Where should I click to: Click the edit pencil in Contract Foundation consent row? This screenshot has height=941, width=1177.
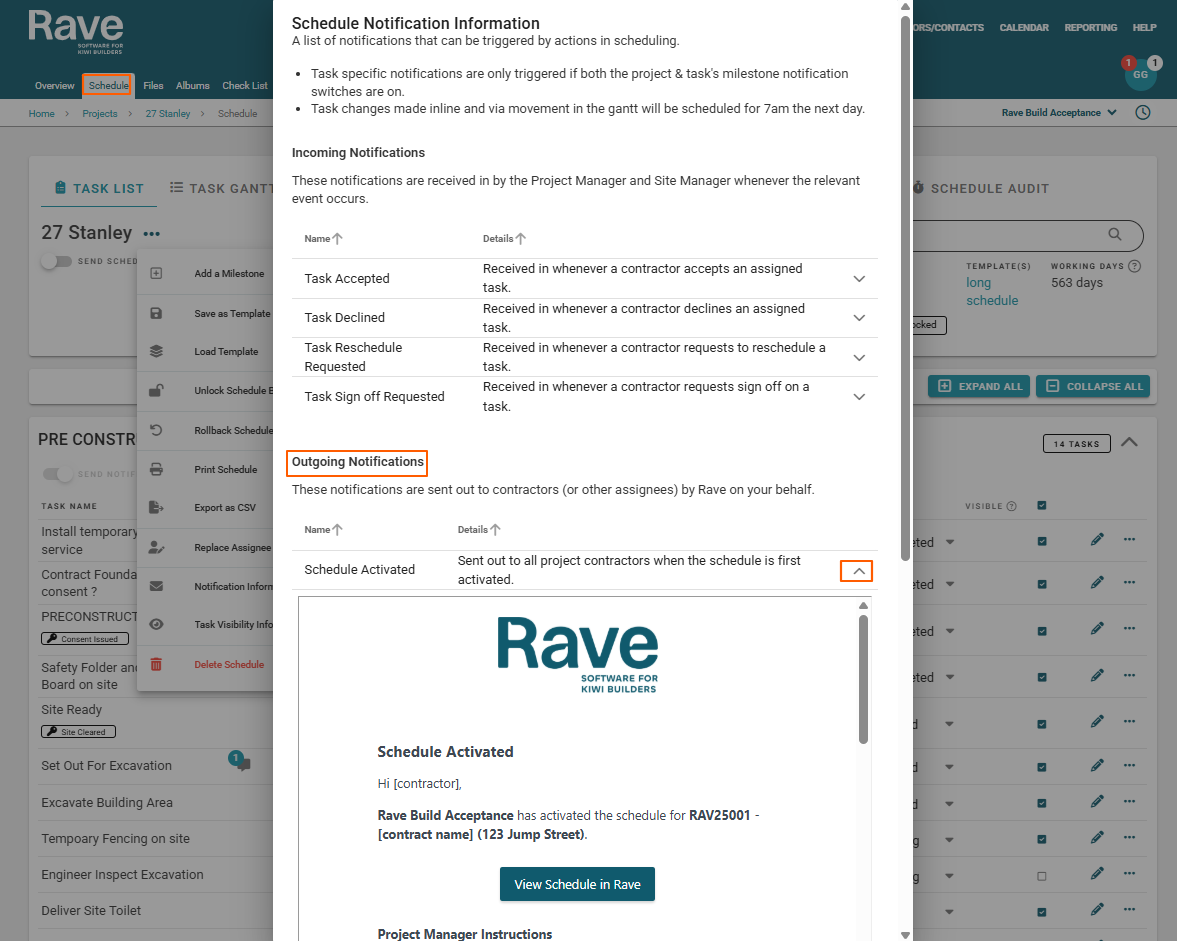pos(1097,582)
